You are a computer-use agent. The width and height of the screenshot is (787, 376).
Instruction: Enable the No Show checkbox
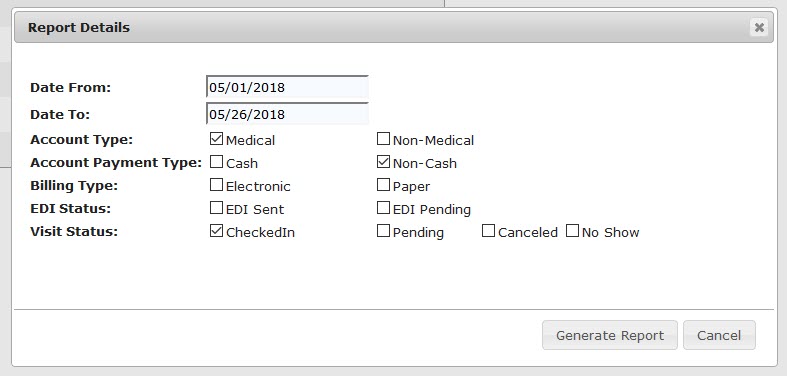pos(573,231)
